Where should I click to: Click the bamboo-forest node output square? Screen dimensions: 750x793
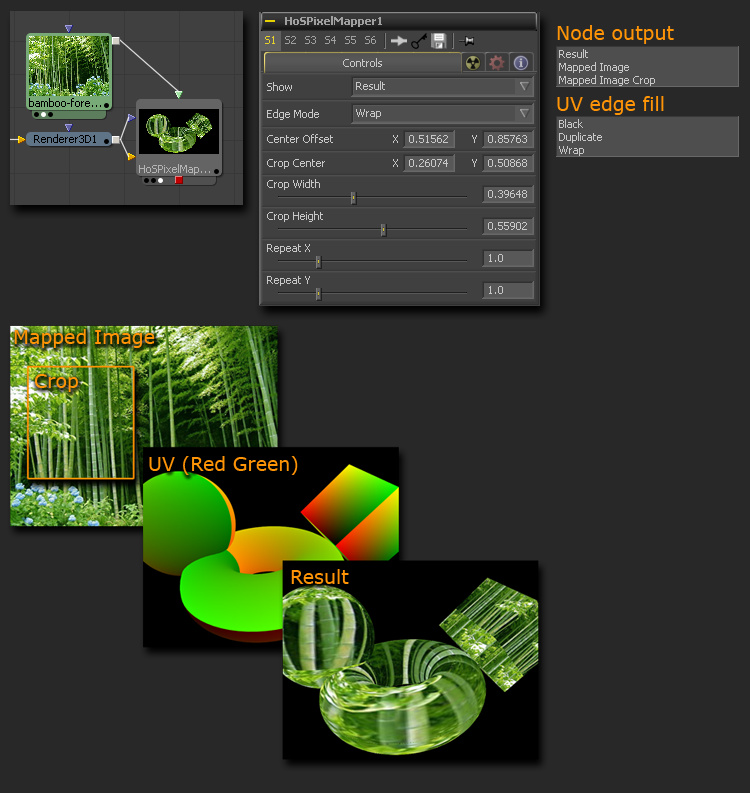pos(116,41)
